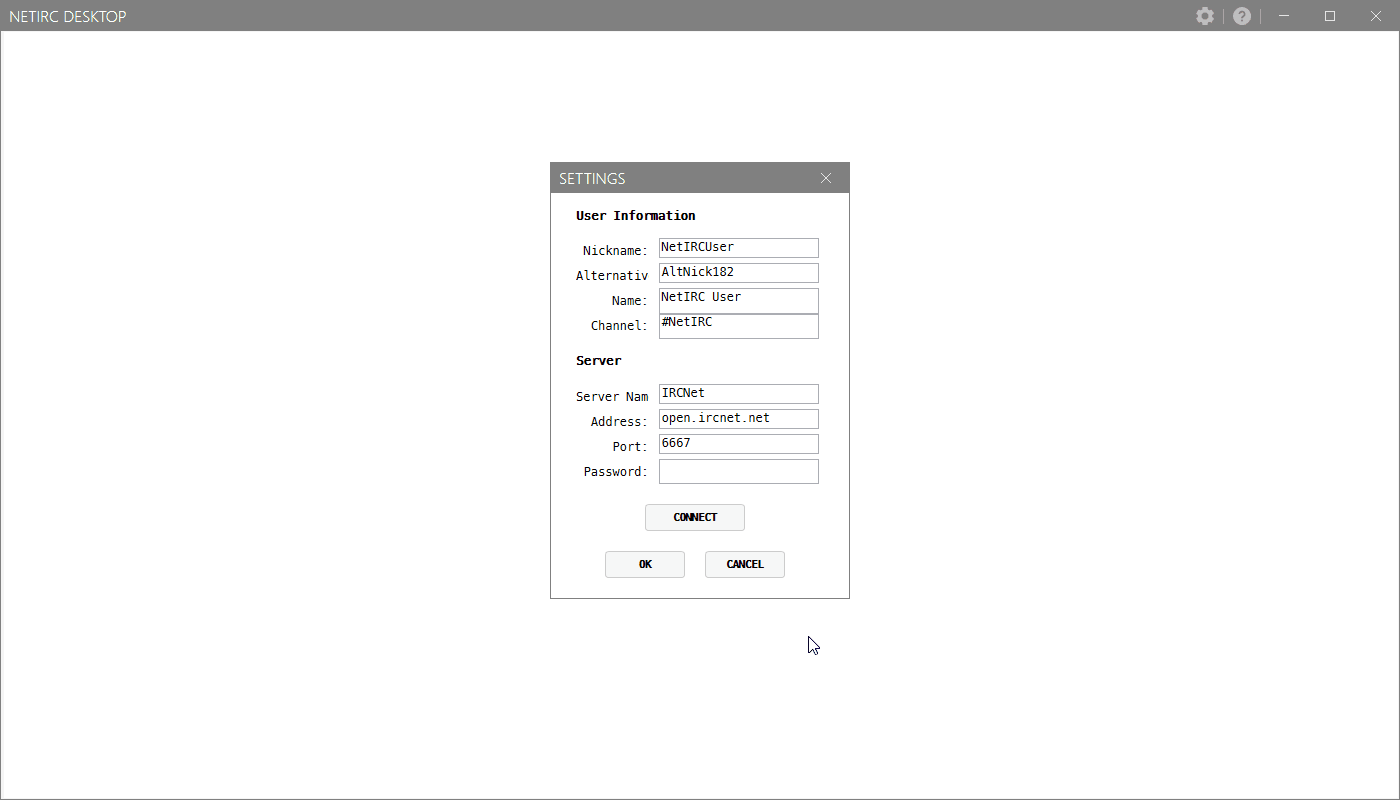Click the Server Name field containing IRCNet

pos(739,394)
